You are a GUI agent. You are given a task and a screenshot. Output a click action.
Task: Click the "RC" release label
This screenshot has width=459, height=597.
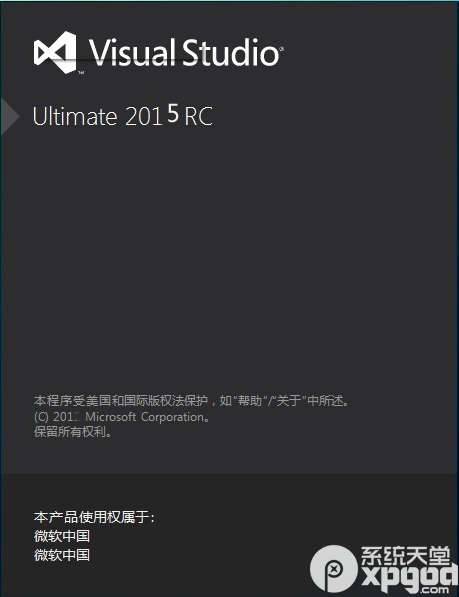(x=198, y=116)
